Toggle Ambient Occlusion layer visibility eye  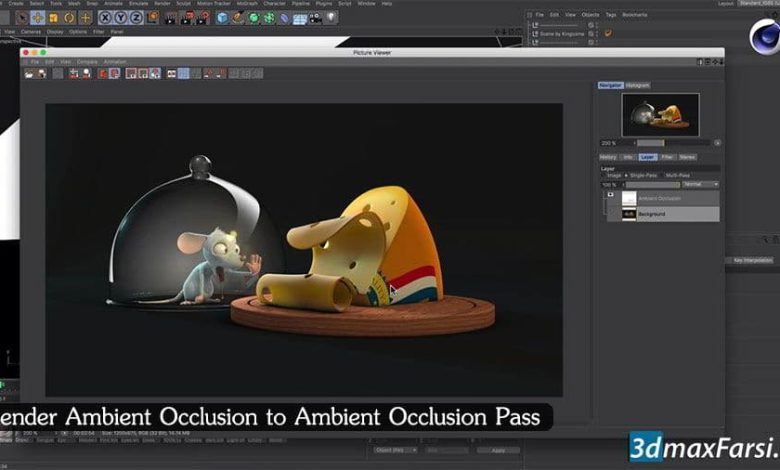click(609, 194)
